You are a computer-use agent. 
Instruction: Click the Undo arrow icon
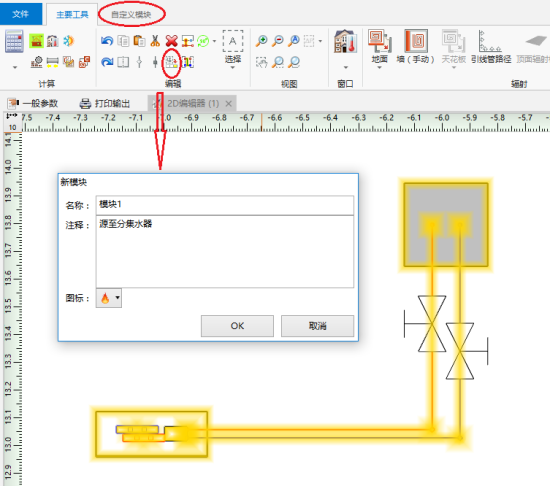tap(107, 41)
